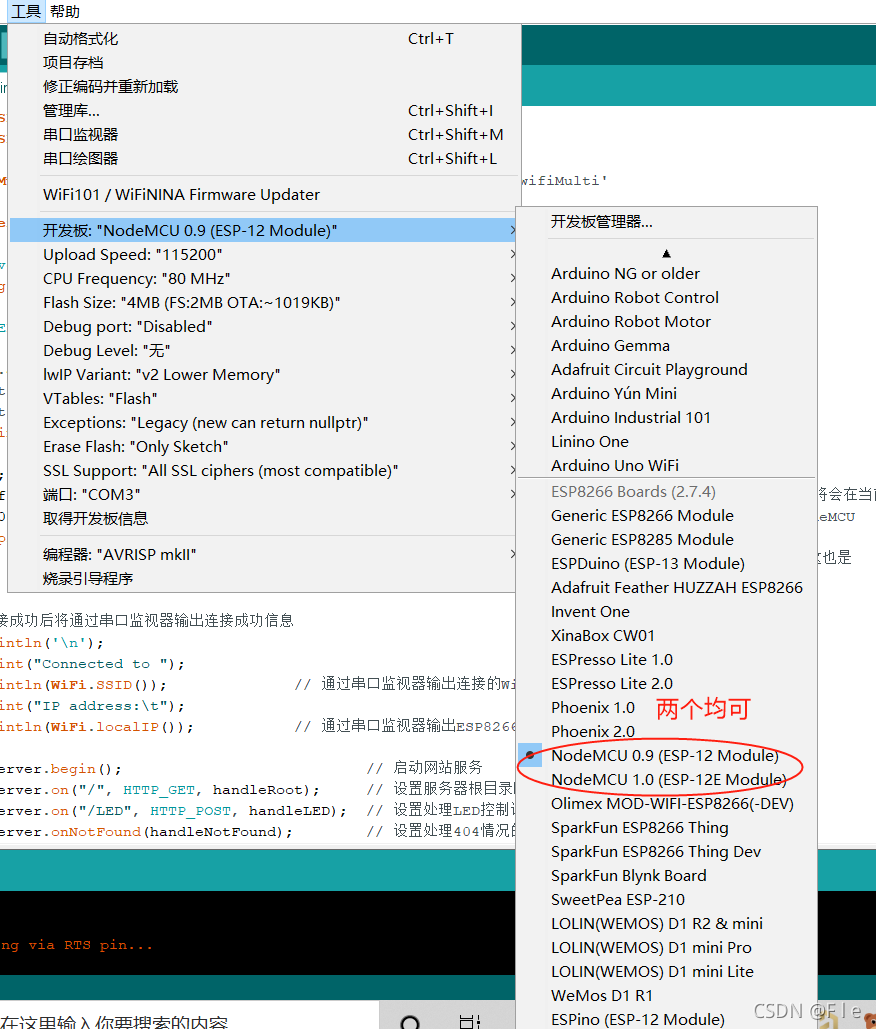Launch 串口绘图器 serial plotter
This screenshot has width=876, height=1029.
click(264, 159)
